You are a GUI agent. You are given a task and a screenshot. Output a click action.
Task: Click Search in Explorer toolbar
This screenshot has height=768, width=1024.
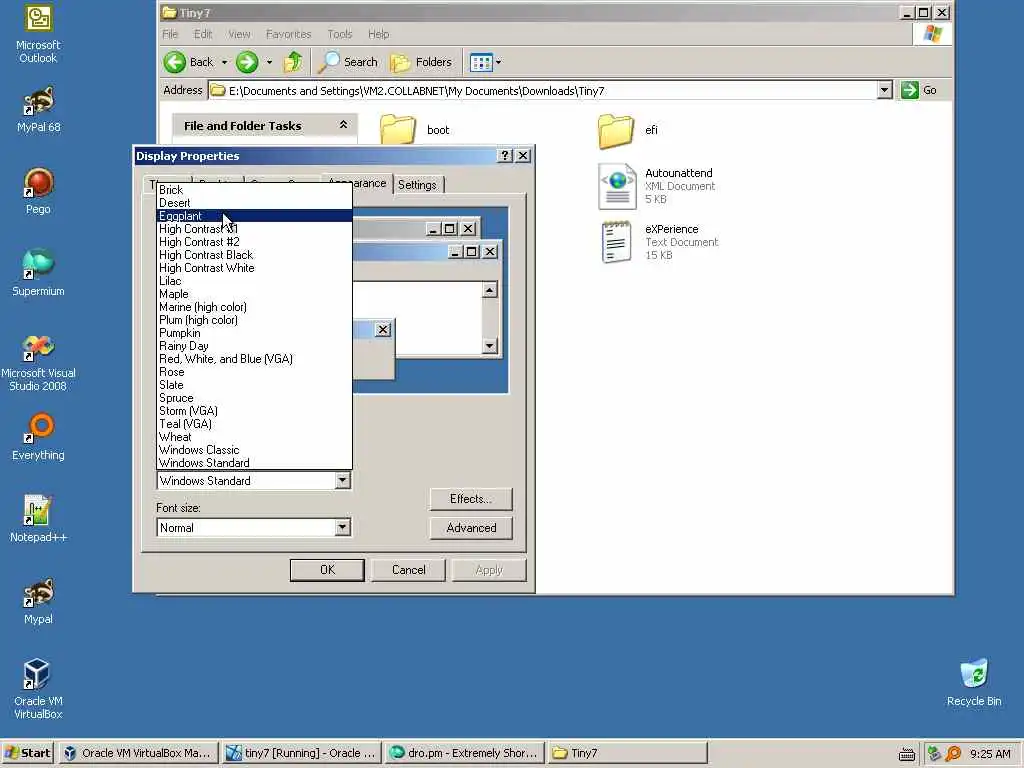pos(347,62)
